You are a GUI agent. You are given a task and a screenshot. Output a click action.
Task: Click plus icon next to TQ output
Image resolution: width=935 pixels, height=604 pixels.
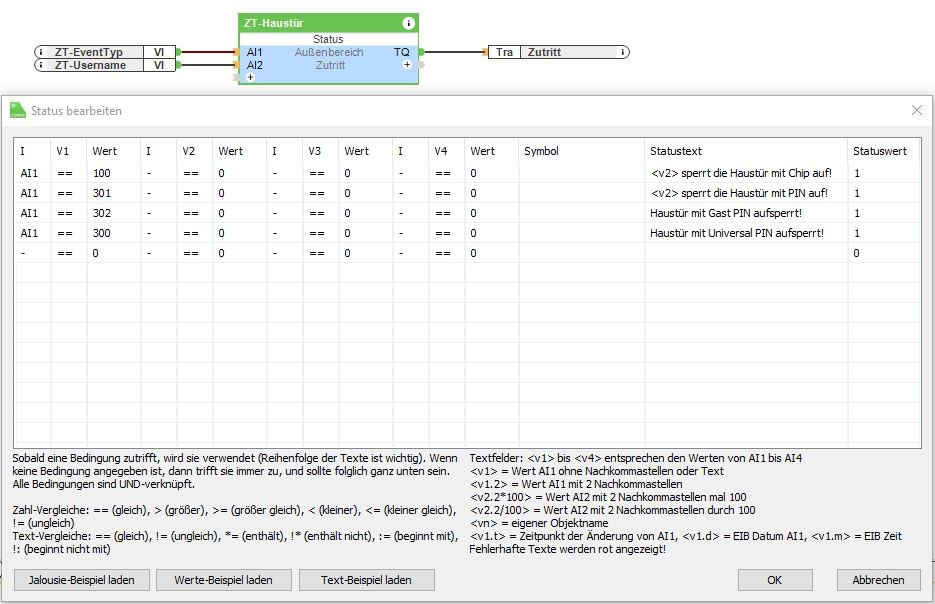coord(407,64)
